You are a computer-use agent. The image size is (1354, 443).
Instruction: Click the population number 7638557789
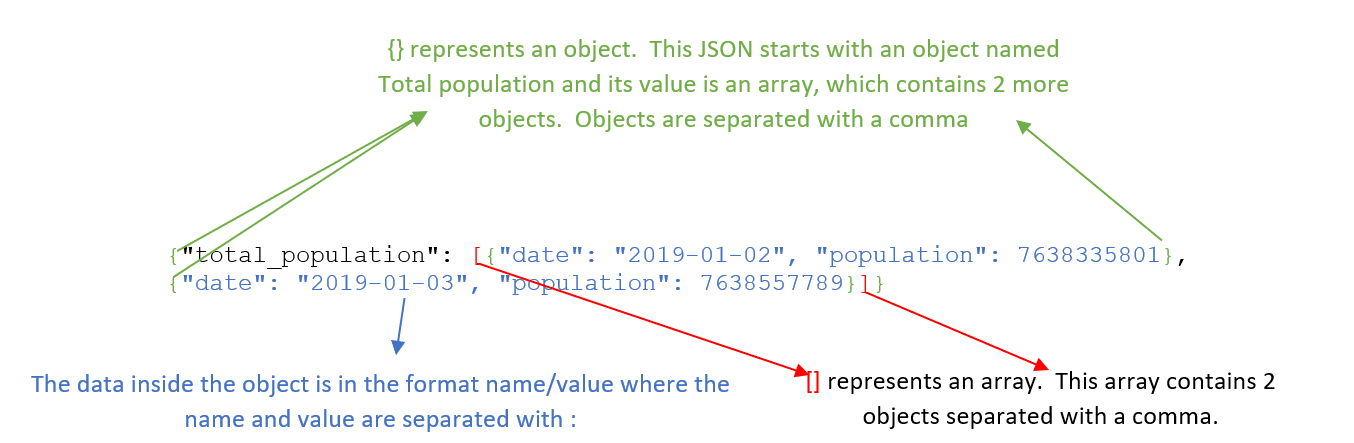point(773,285)
